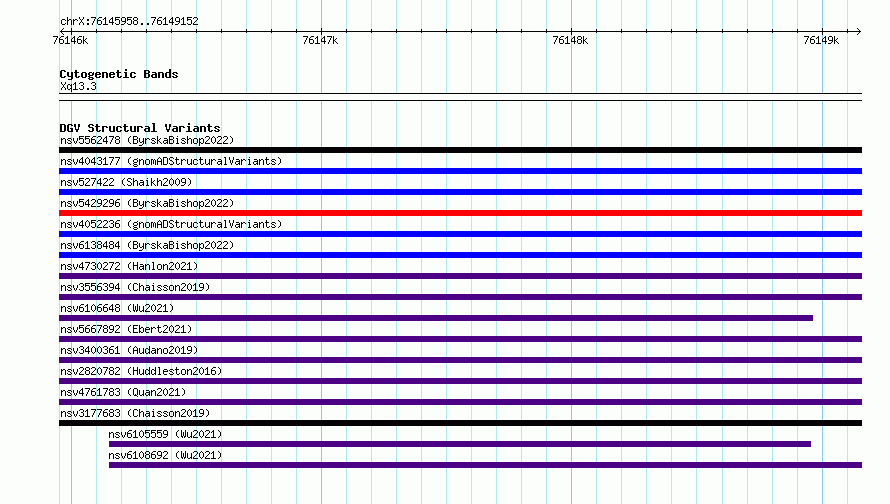Select the blue bar under nsv6138484

click(x=460, y=255)
